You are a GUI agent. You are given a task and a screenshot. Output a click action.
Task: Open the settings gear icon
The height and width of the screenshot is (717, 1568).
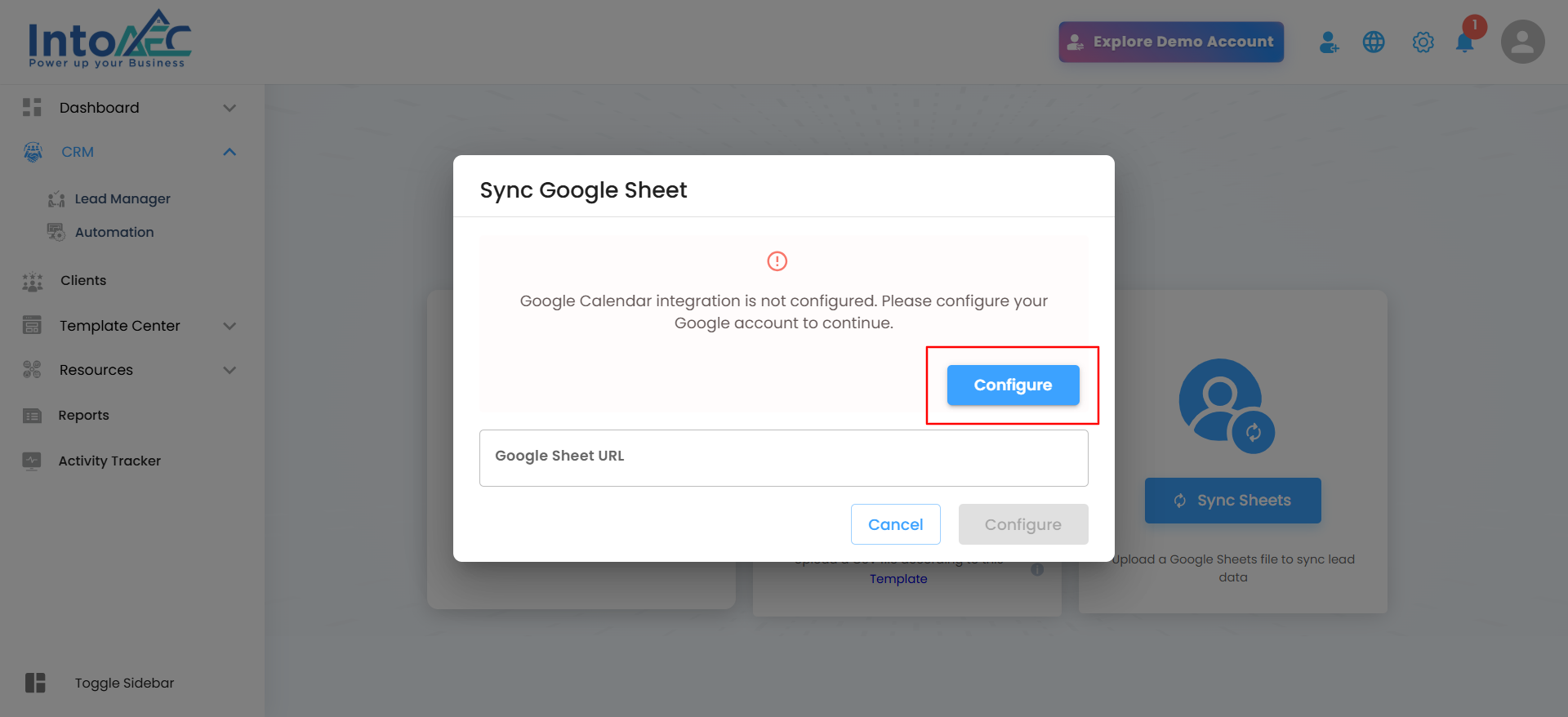pyautogui.click(x=1423, y=42)
